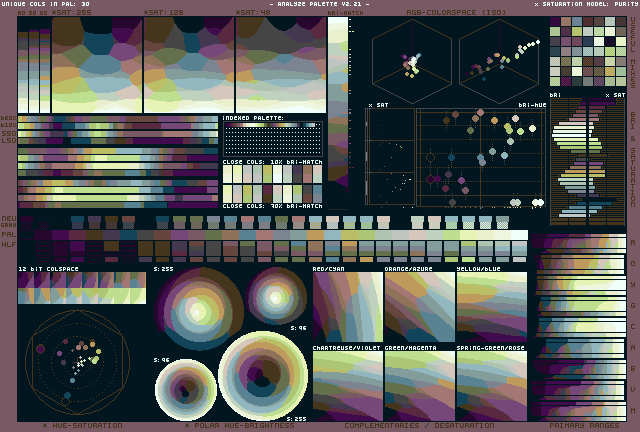
Task: Open the Yellow/Blue complementary gradient
Action: pos(491,307)
